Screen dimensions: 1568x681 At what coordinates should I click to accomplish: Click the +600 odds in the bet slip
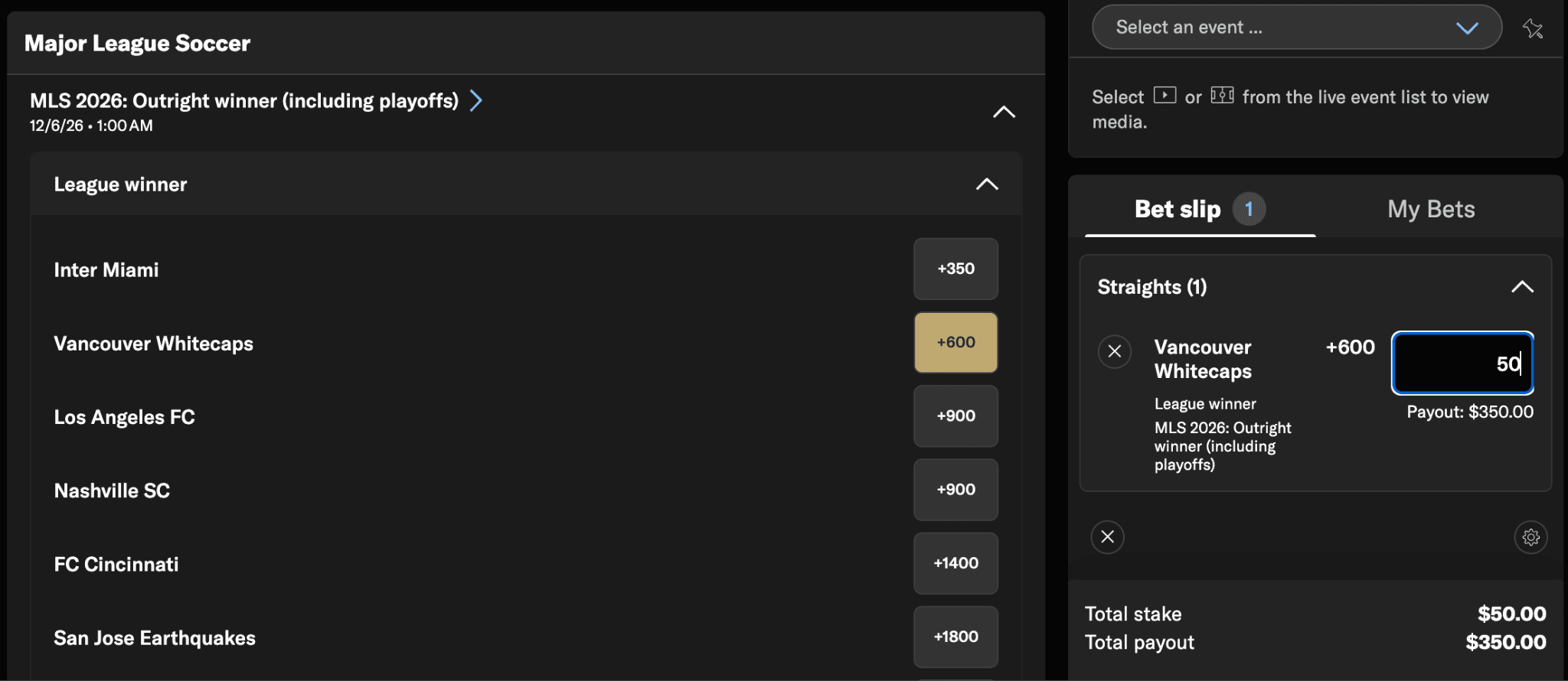click(1351, 347)
